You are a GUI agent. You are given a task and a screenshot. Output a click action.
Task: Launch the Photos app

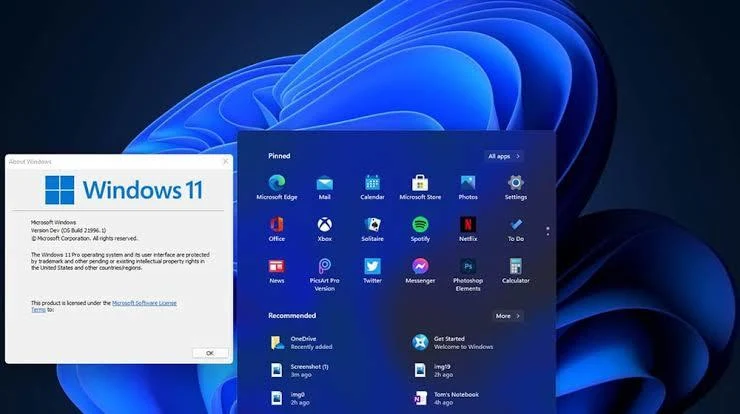coord(468,187)
